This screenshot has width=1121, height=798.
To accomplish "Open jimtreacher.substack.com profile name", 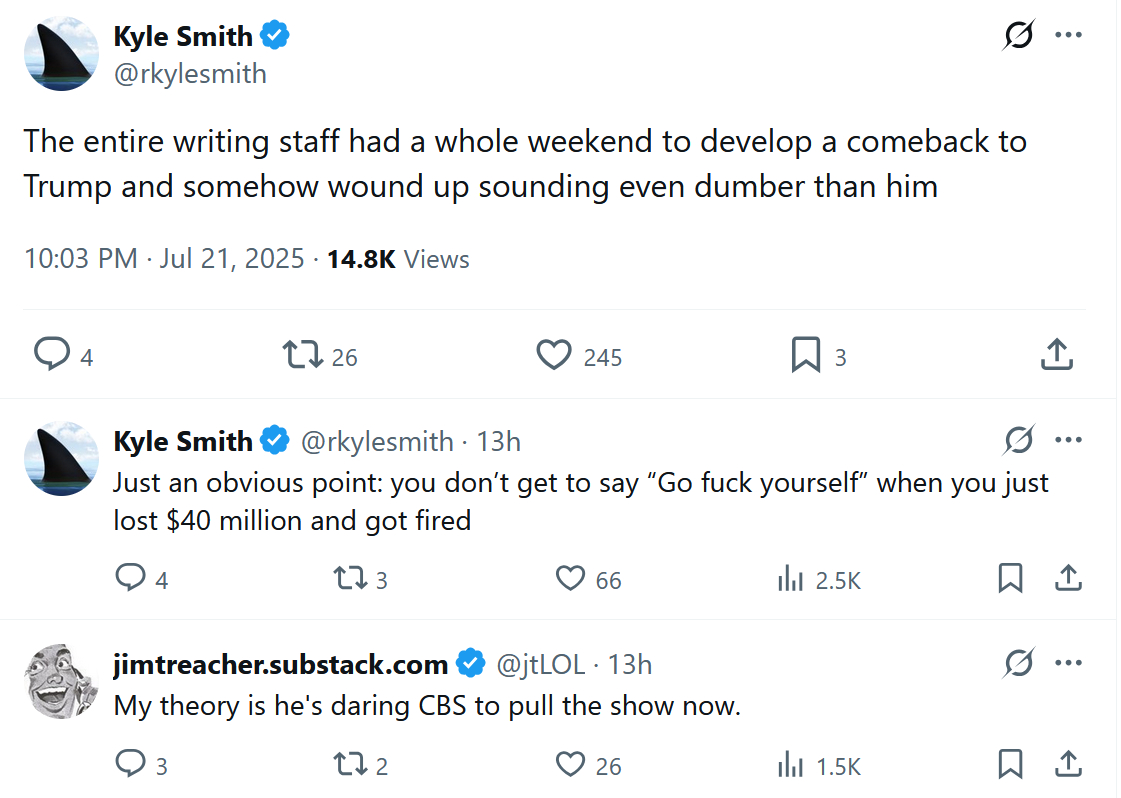I will pyautogui.click(x=280, y=664).
